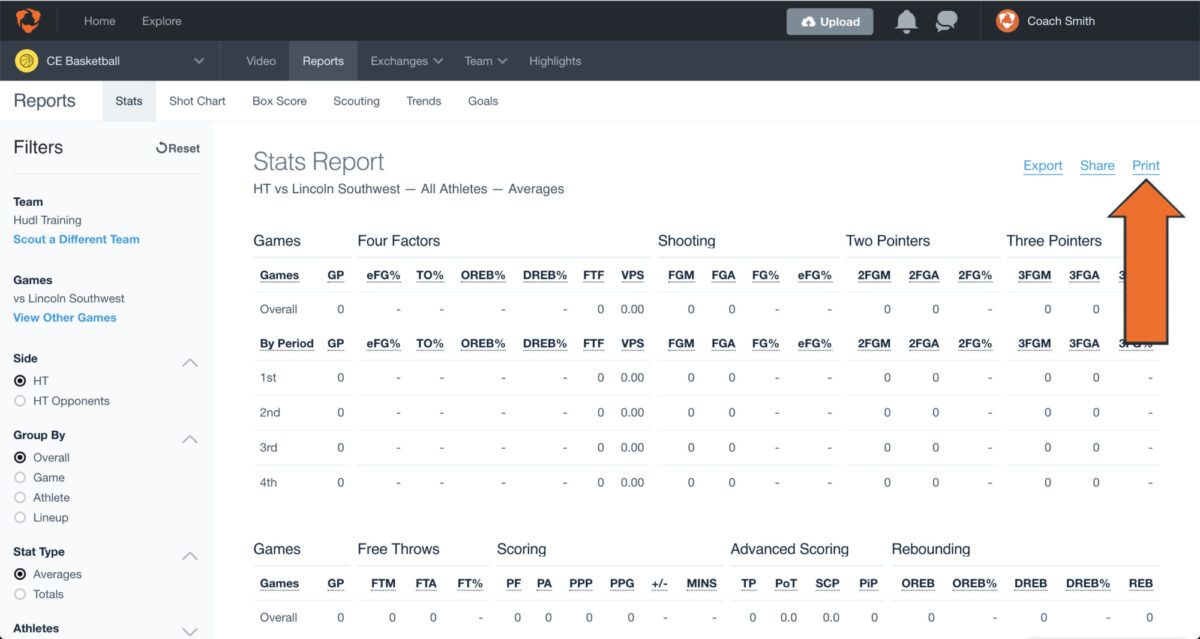Click the PoT column header

(786, 584)
